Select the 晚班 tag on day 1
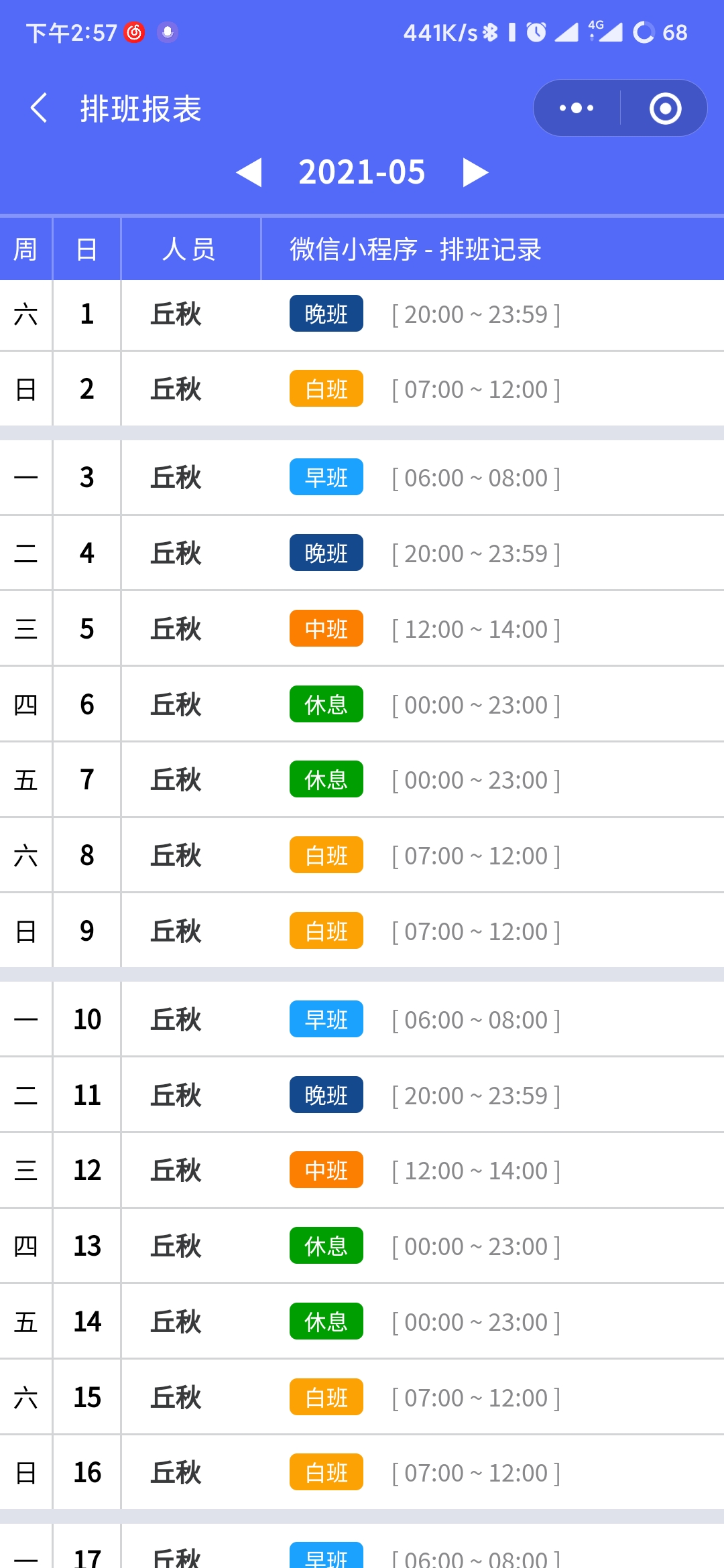Screen dimensions: 724x1568 click(x=326, y=314)
